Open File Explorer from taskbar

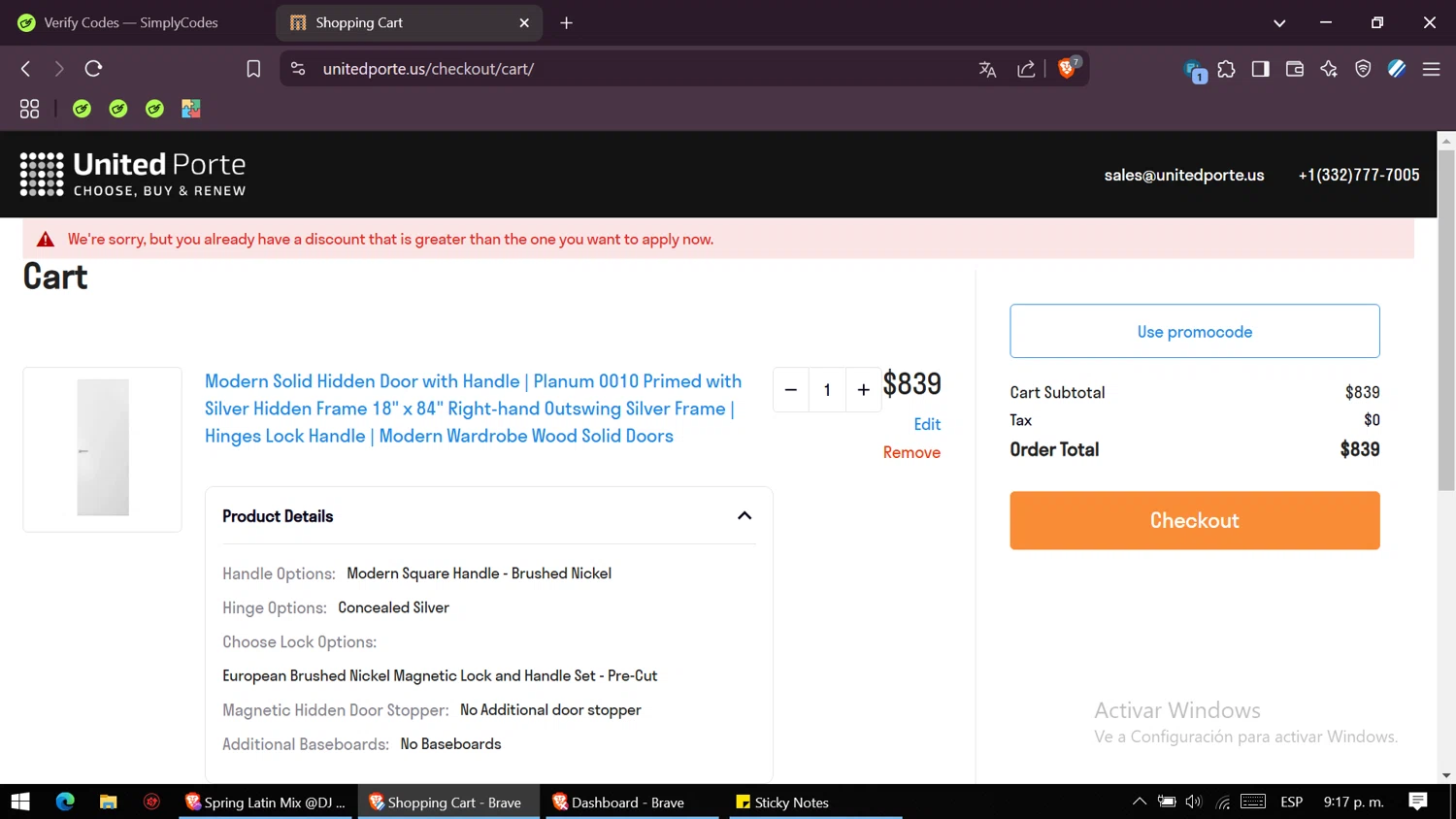pos(108,802)
